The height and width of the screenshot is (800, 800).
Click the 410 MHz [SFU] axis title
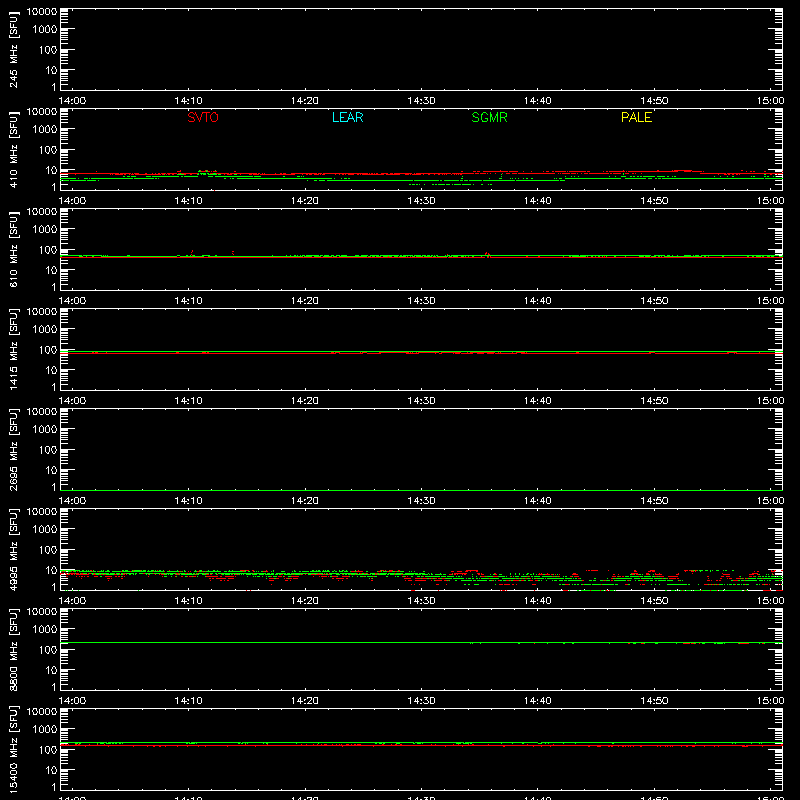coord(13,150)
